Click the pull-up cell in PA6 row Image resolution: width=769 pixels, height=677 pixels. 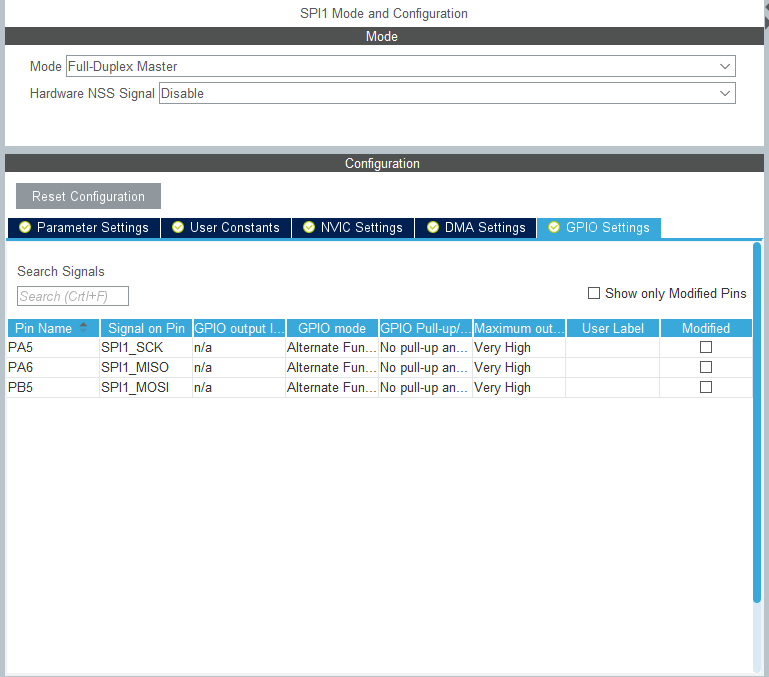click(425, 367)
